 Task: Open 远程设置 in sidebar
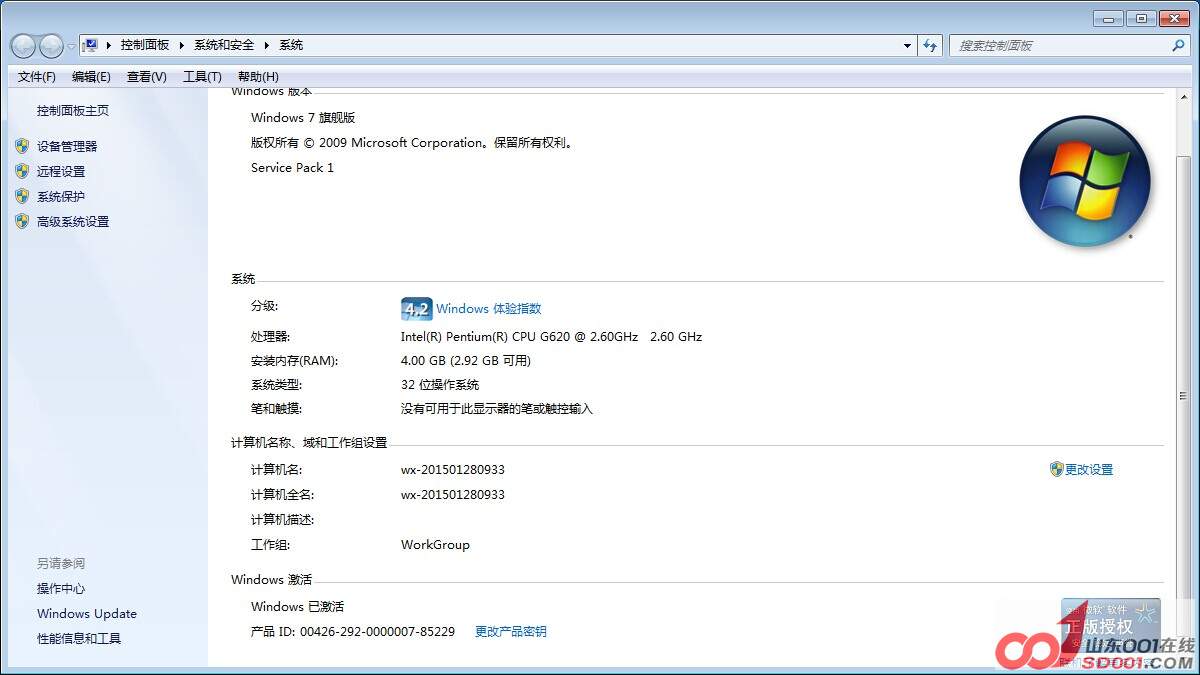point(61,171)
